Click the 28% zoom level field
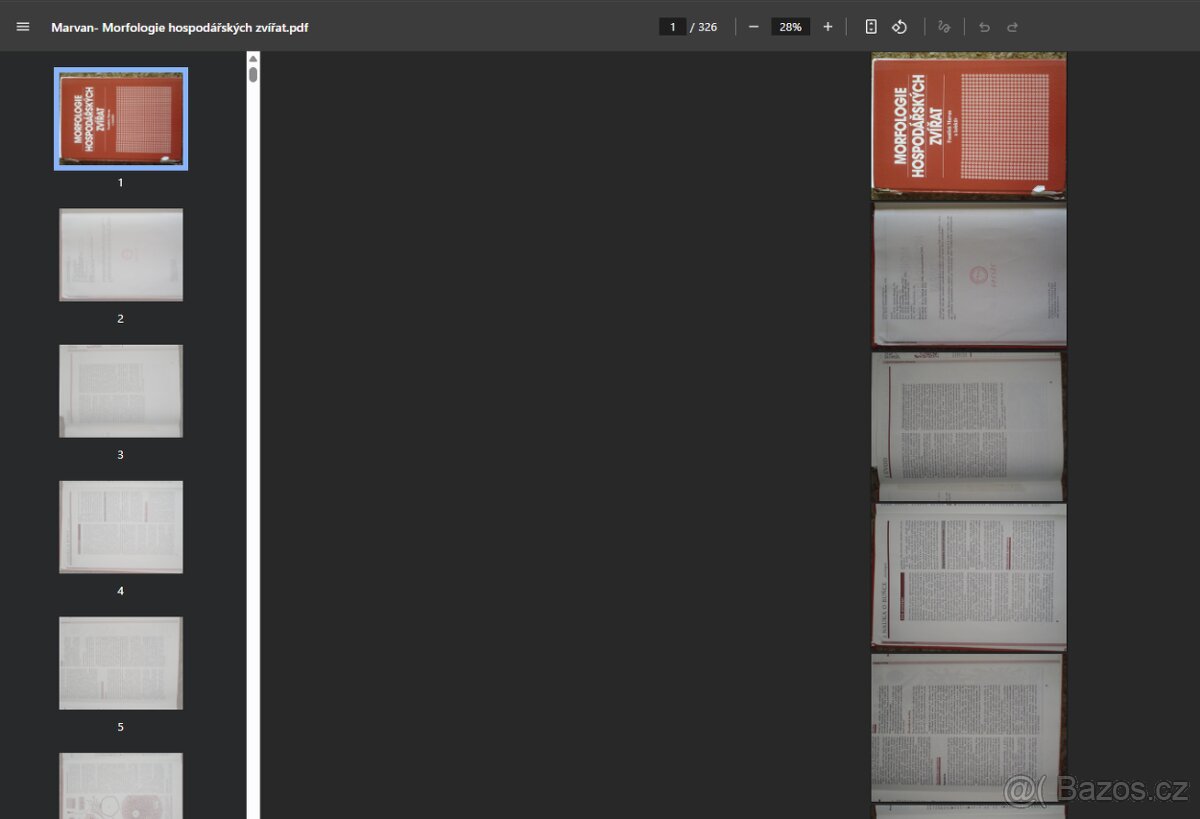The height and width of the screenshot is (819, 1200). [790, 27]
